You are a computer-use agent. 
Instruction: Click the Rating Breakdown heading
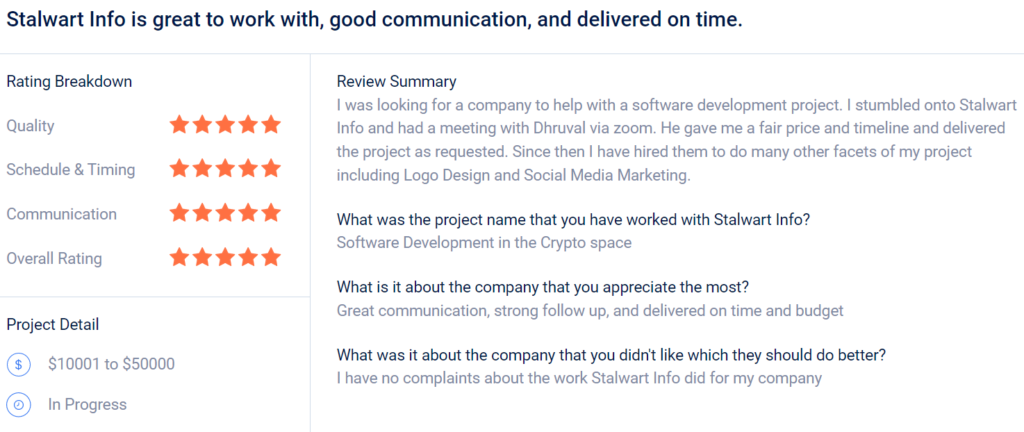(x=69, y=82)
